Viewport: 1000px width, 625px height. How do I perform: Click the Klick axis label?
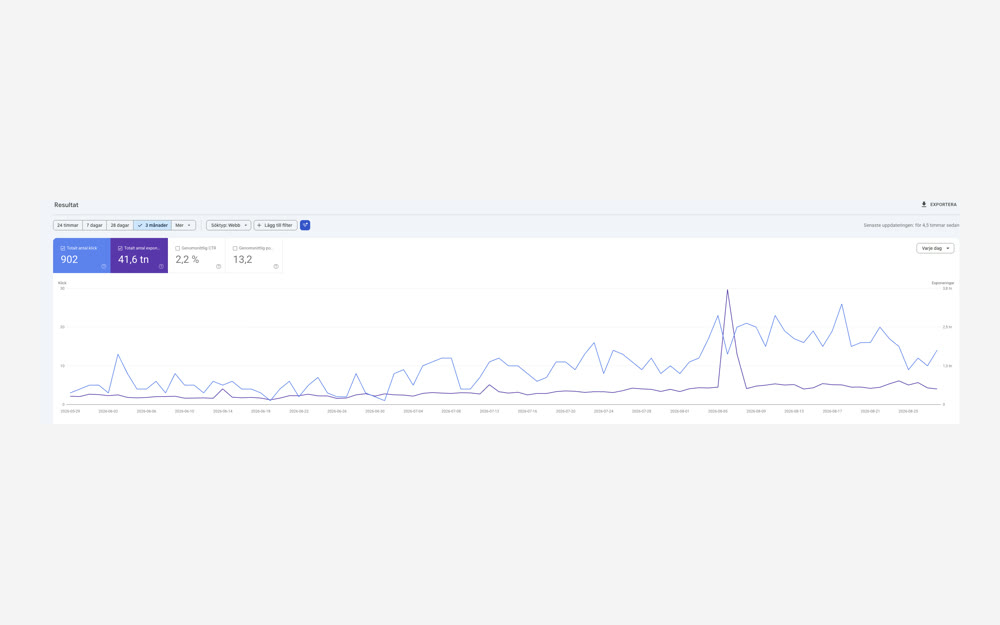pyautogui.click(x=62, y=283)
